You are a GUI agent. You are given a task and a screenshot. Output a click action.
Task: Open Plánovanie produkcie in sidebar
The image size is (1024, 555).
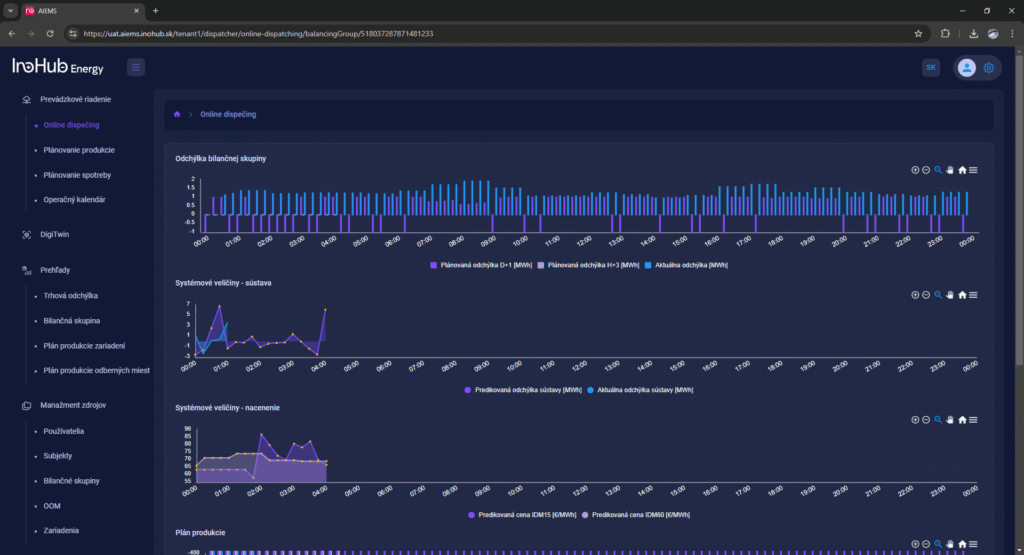(x=79, y=150)
